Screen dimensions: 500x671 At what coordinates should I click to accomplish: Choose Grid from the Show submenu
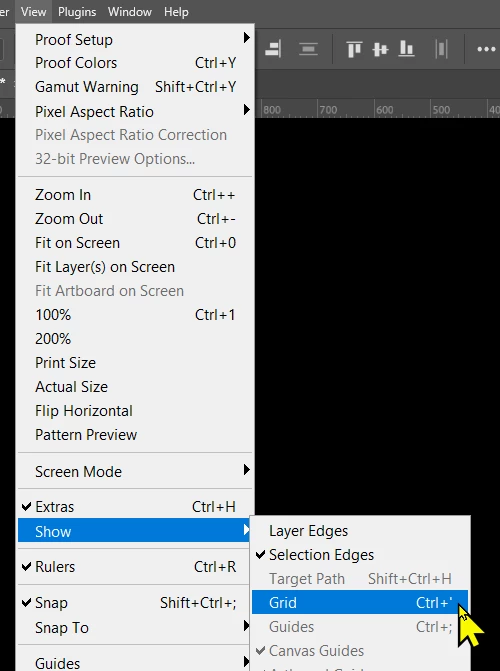tap(360, 603)
